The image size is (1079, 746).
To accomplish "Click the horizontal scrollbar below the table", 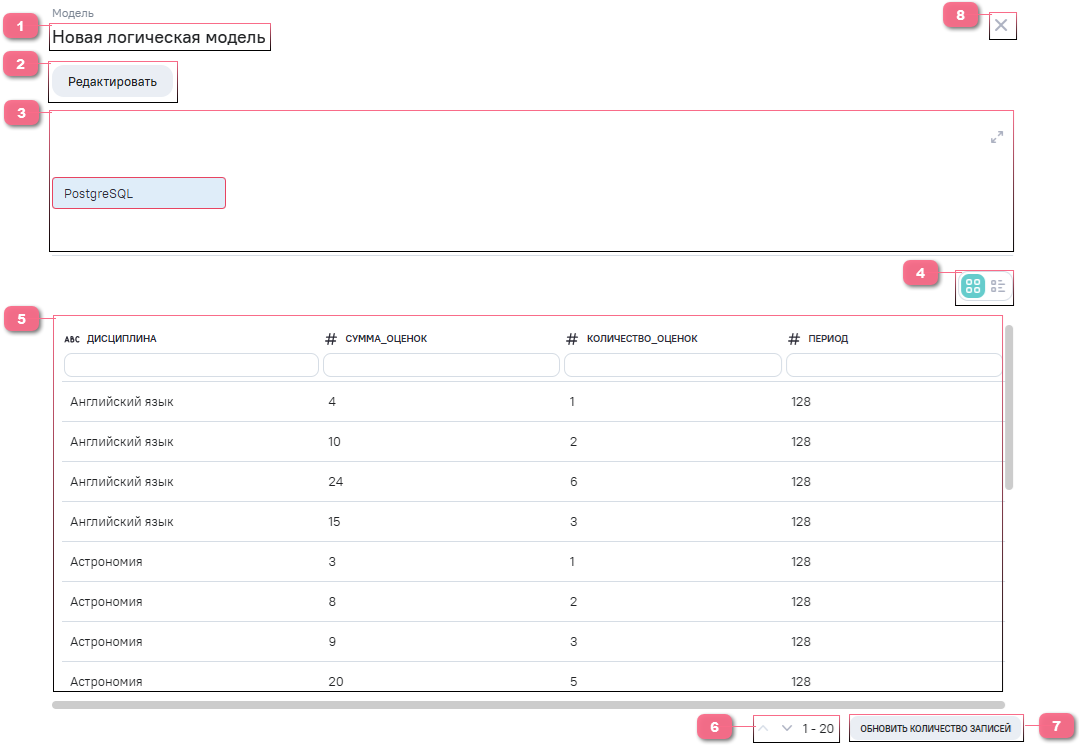I will click(528, 705).
